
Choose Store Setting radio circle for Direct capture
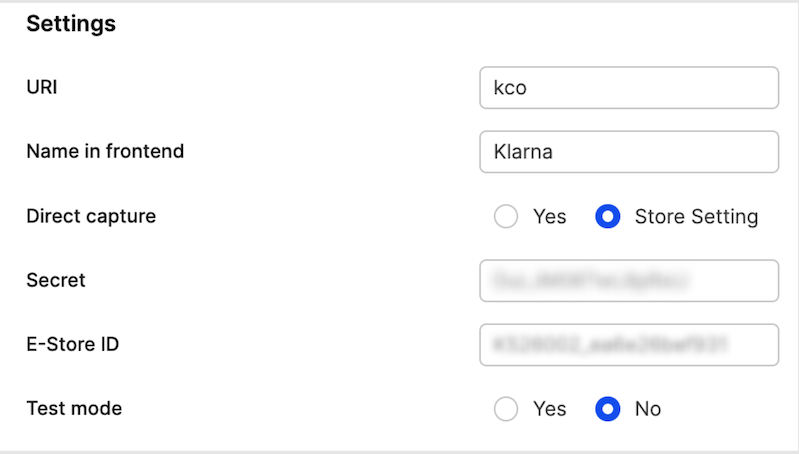(x=607, y=217)
